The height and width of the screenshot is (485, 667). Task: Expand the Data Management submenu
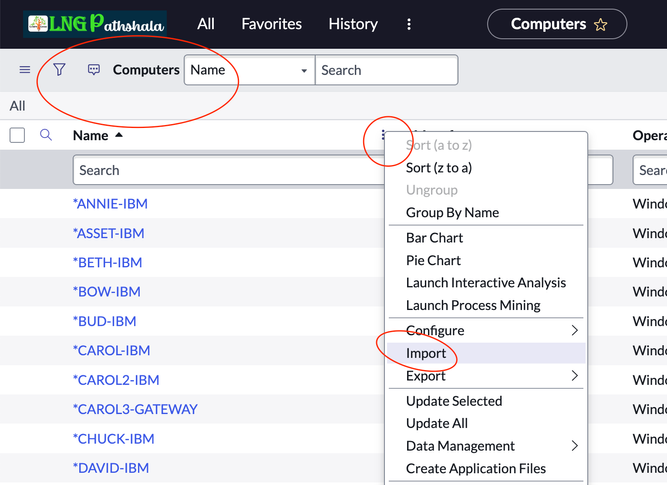486,446
